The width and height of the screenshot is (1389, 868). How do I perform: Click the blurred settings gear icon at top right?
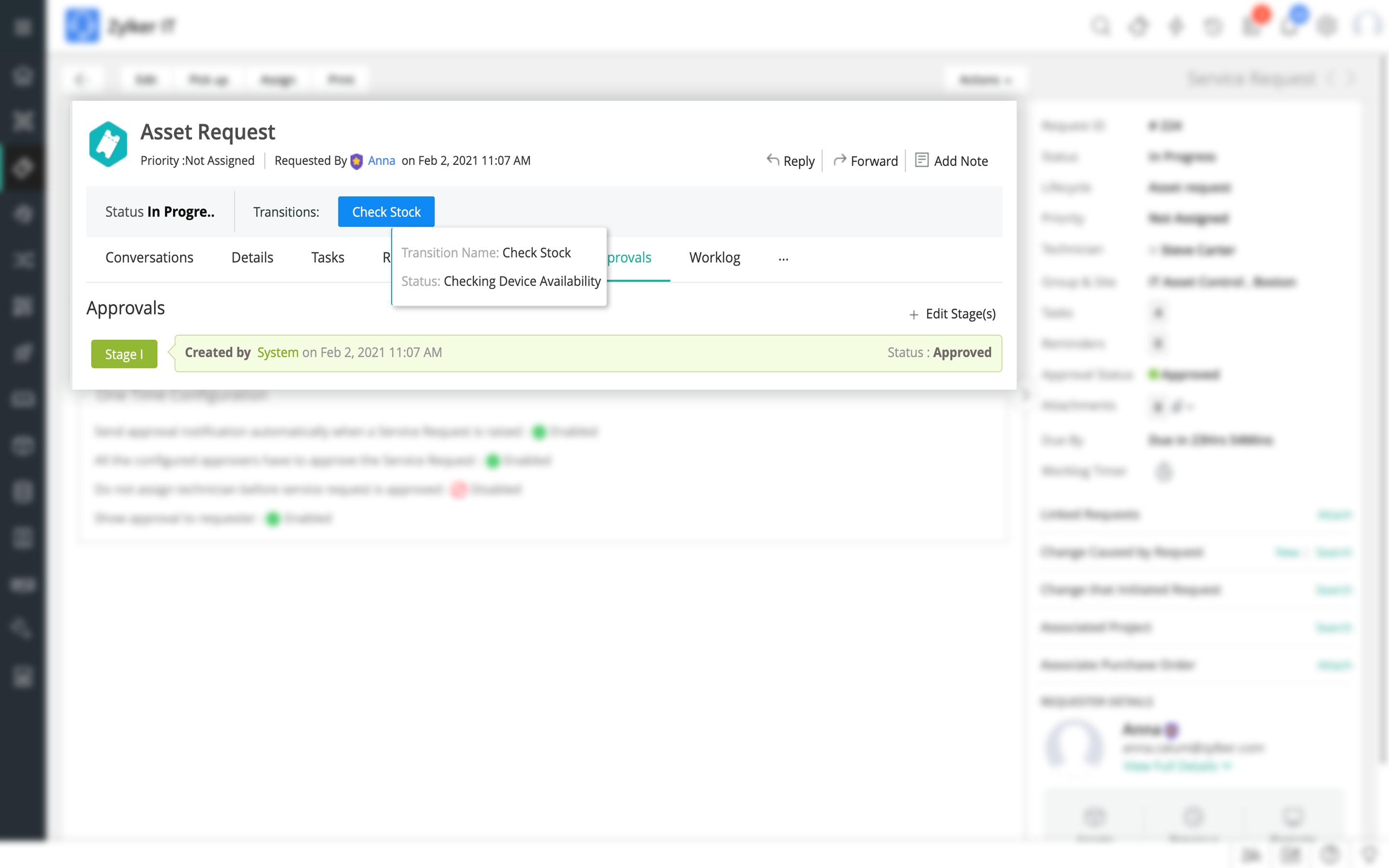click(1326, 27)
